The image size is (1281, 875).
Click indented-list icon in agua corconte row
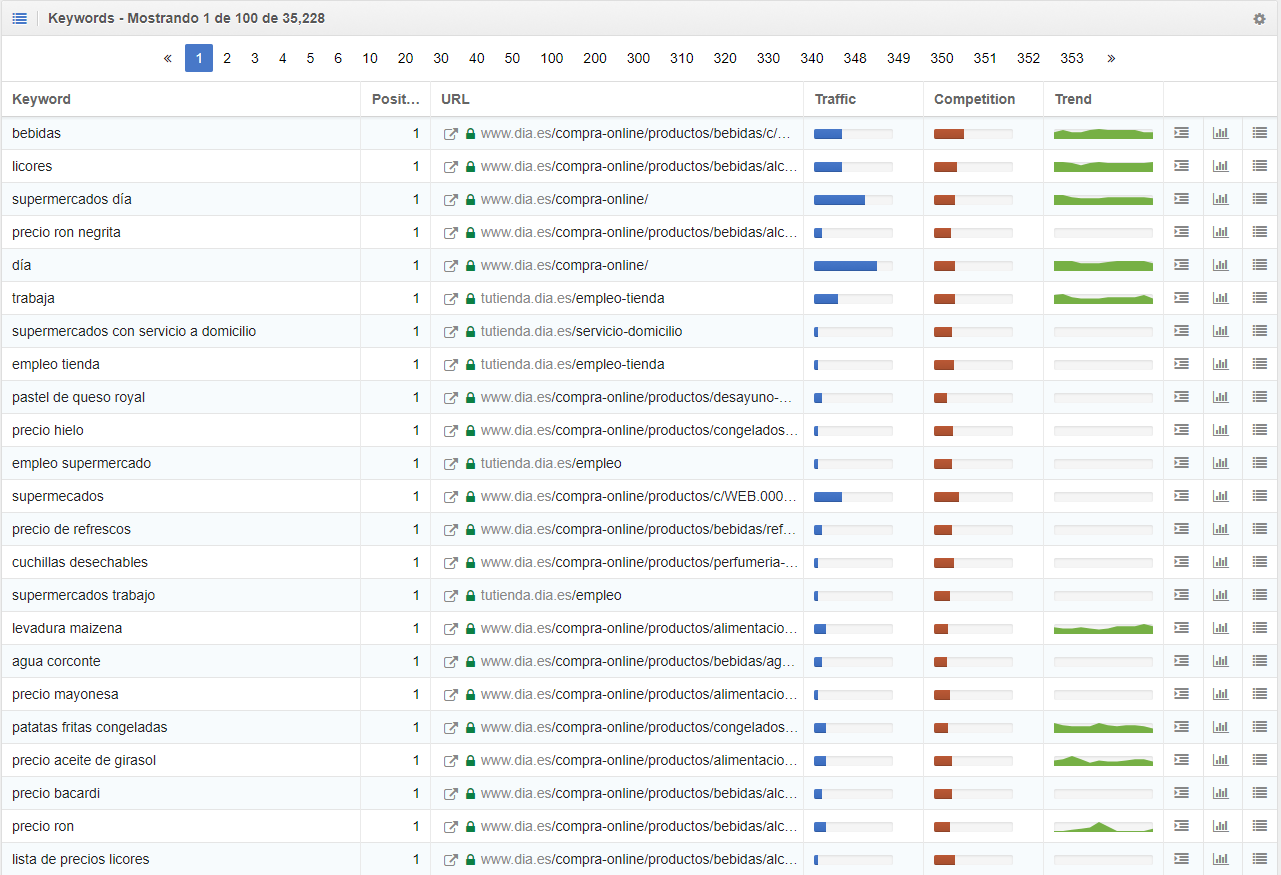tap(1181, 661)
